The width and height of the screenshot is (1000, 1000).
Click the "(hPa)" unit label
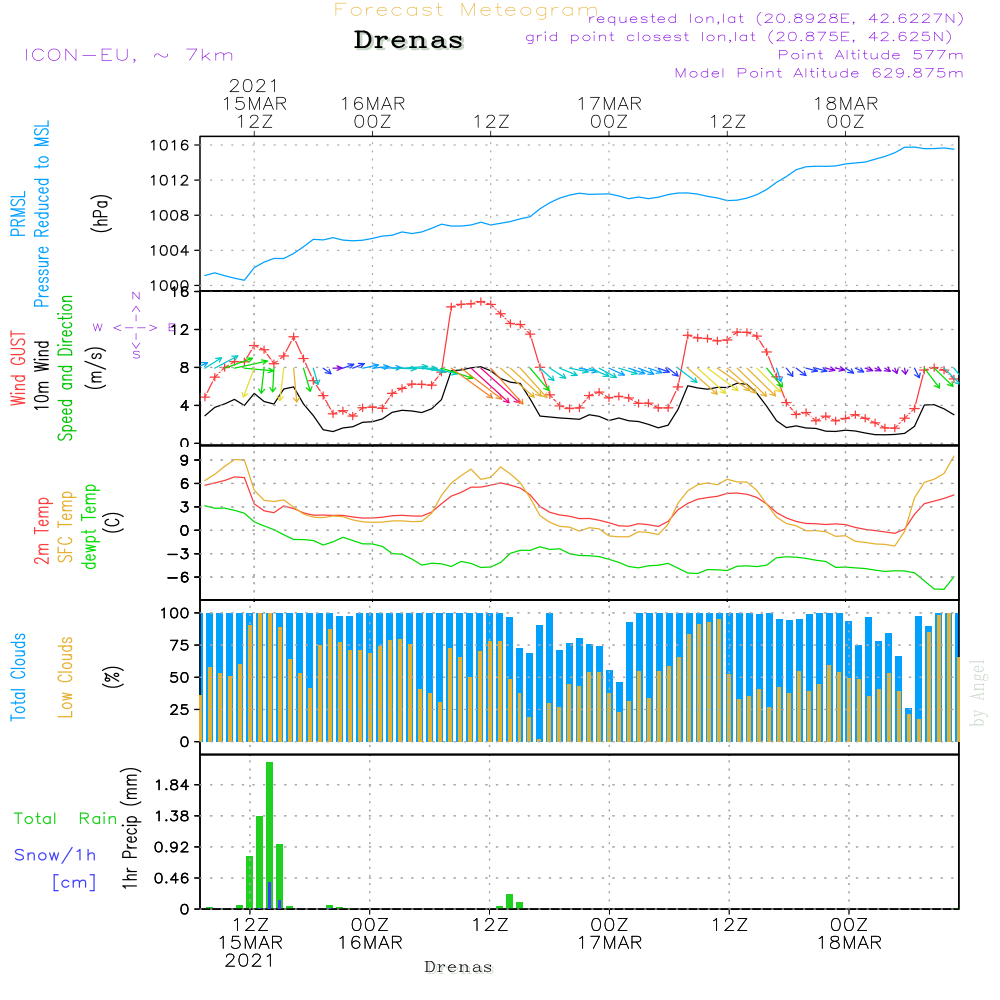coord(101,214)
